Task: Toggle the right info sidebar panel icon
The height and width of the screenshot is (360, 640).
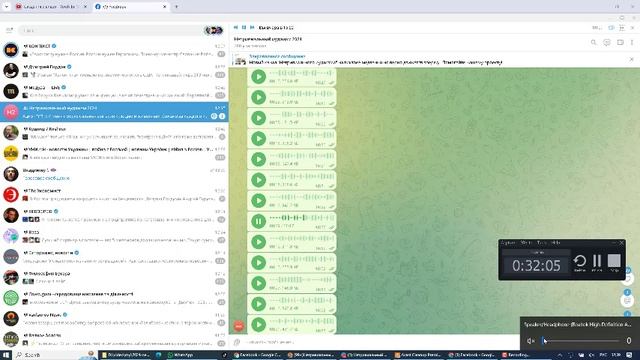Action: [x=620, y=42]
